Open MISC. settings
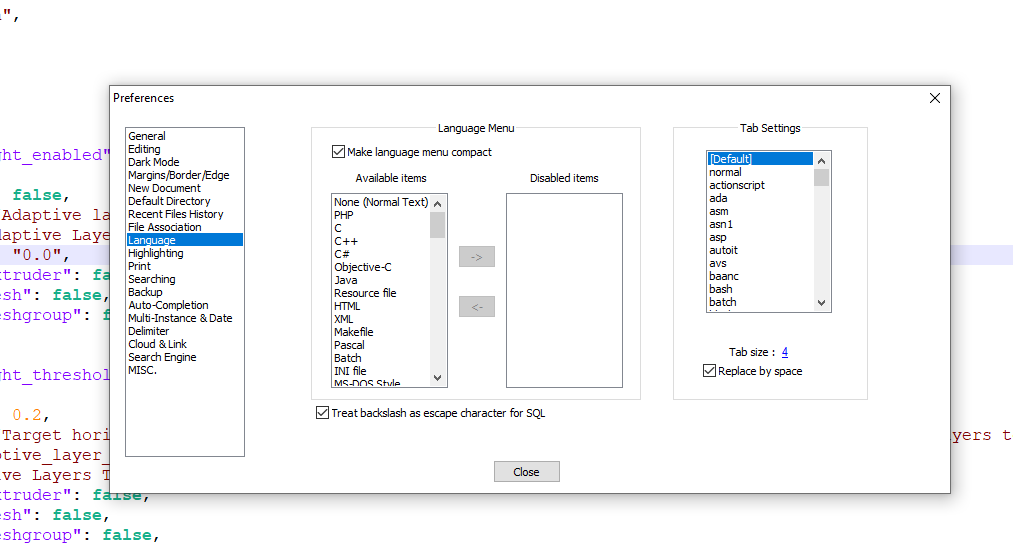This screenshot has height=547, width=1013. tap(143, 370)
